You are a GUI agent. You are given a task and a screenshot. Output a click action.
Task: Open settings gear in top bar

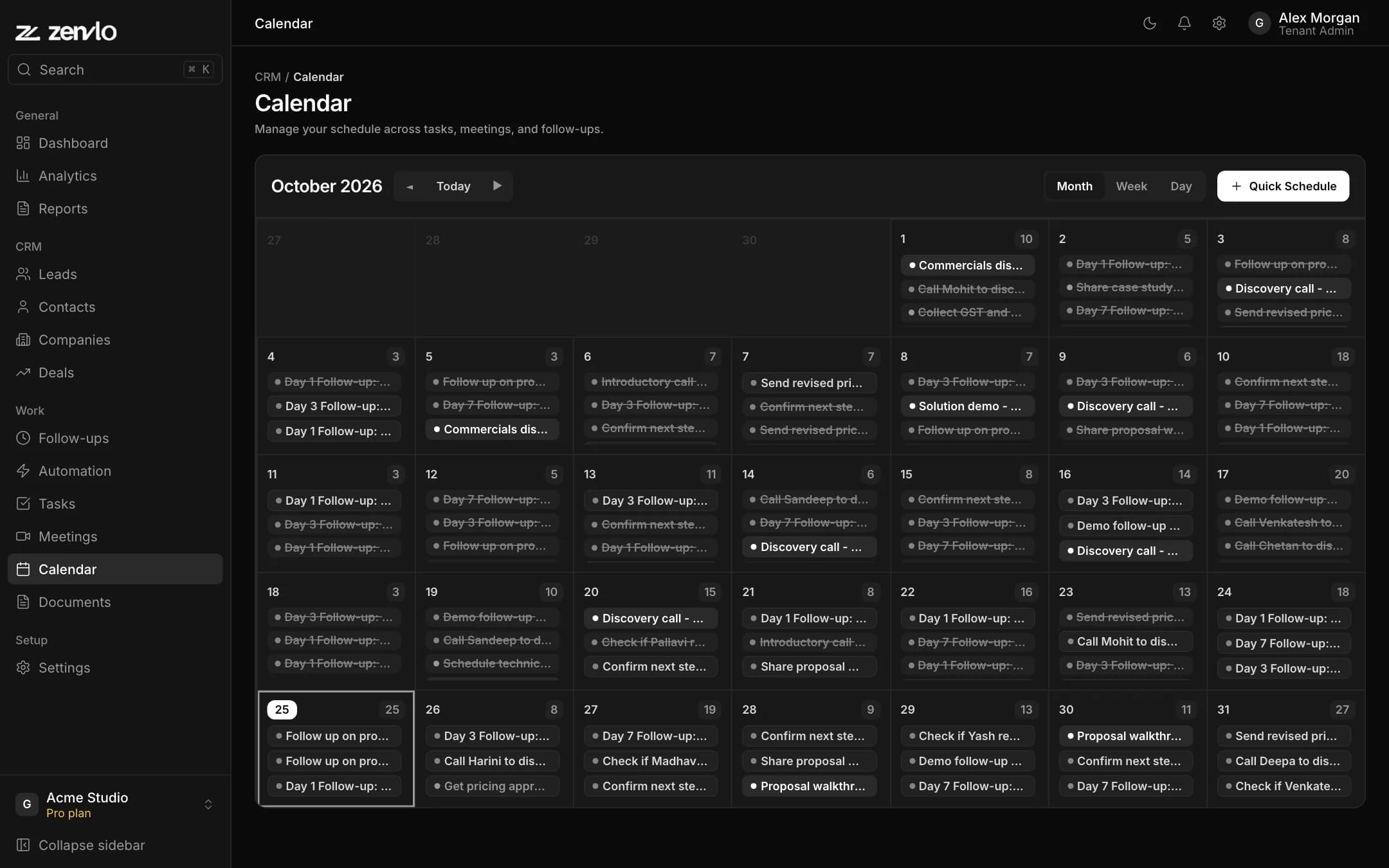[x=1219, y=23]
